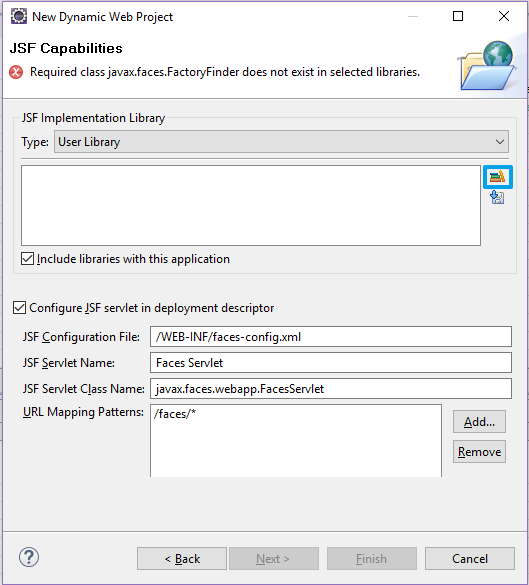This screenshot has width=529, height=585.
Task: Click red error icon beside message
Action: click(x=16, y=72)
